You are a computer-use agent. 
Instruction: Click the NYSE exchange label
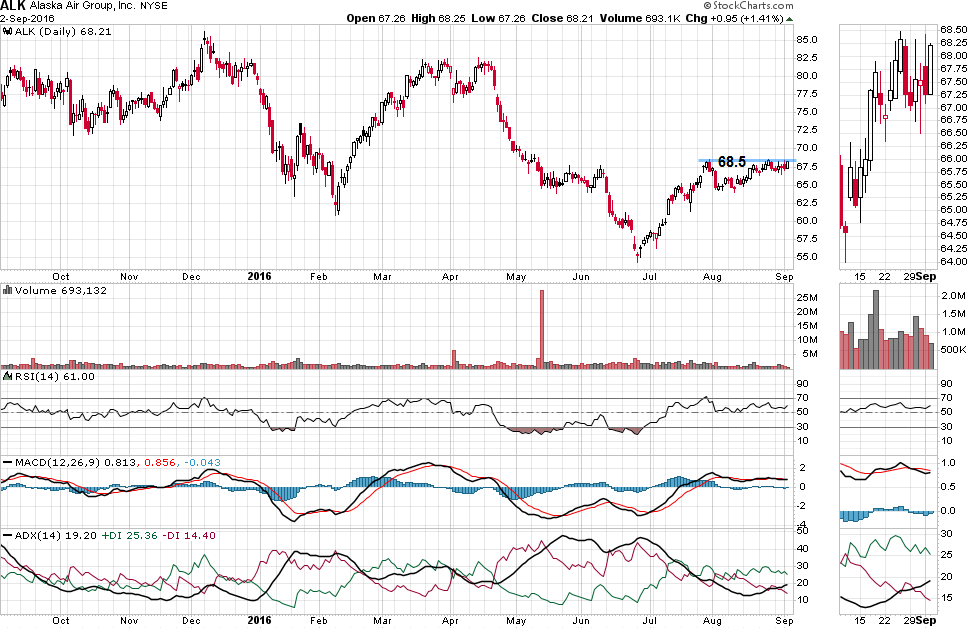(154, 6)
